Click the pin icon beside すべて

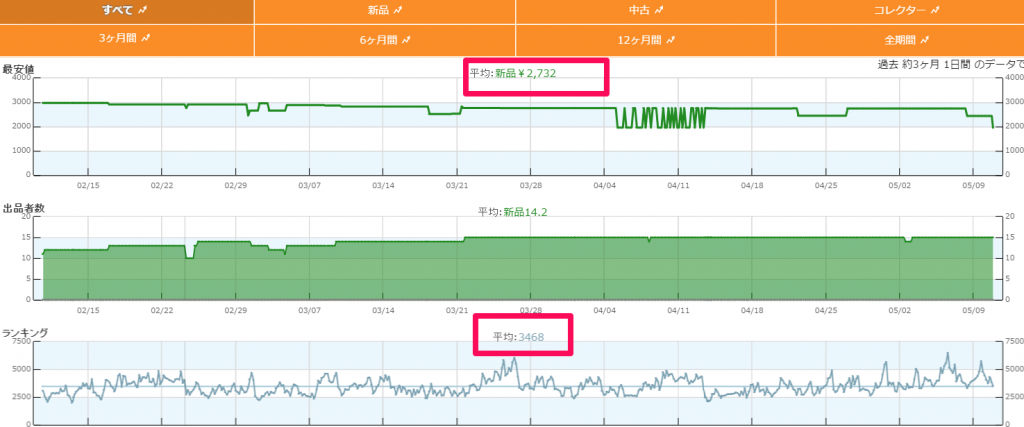[x=143, y=10]
